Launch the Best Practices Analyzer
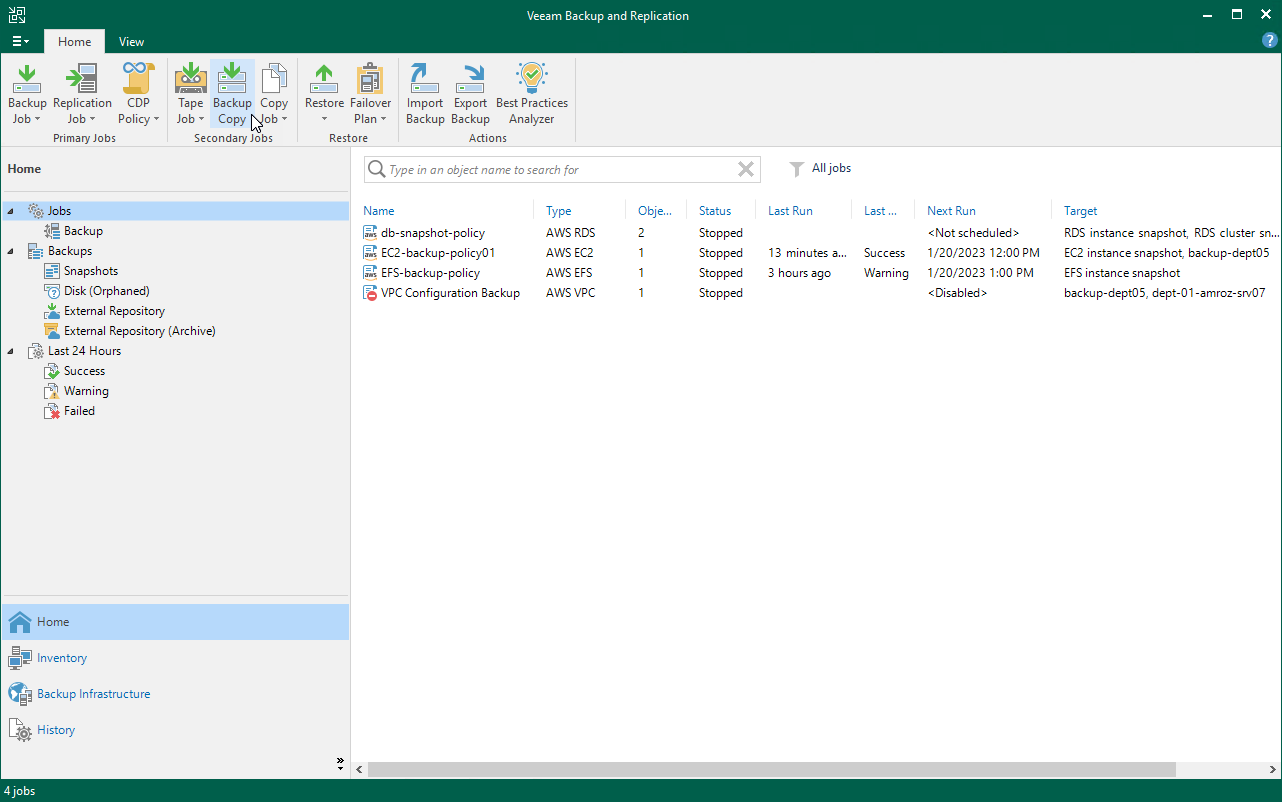Screen dimensions: 1282x802 [532, 94]
